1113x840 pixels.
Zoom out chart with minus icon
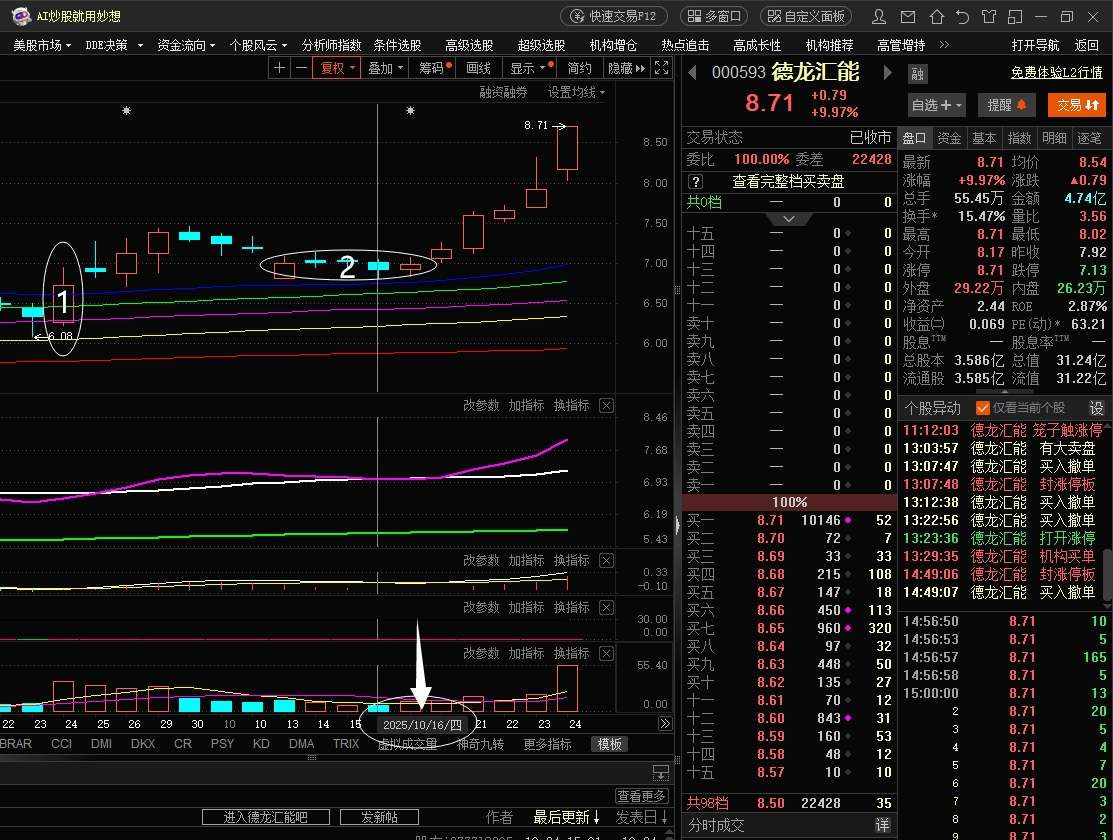point(301,68)
